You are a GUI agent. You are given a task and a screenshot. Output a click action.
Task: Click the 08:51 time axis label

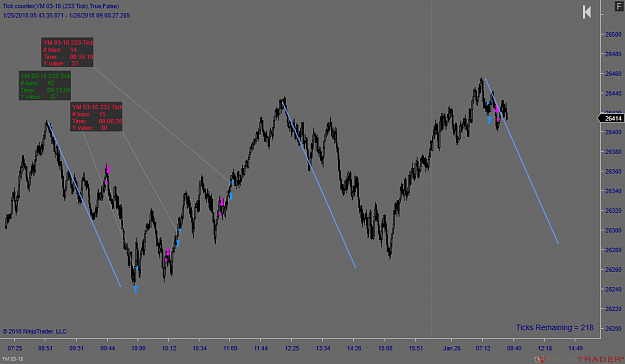pyautogui.click(x=45, y=348)
